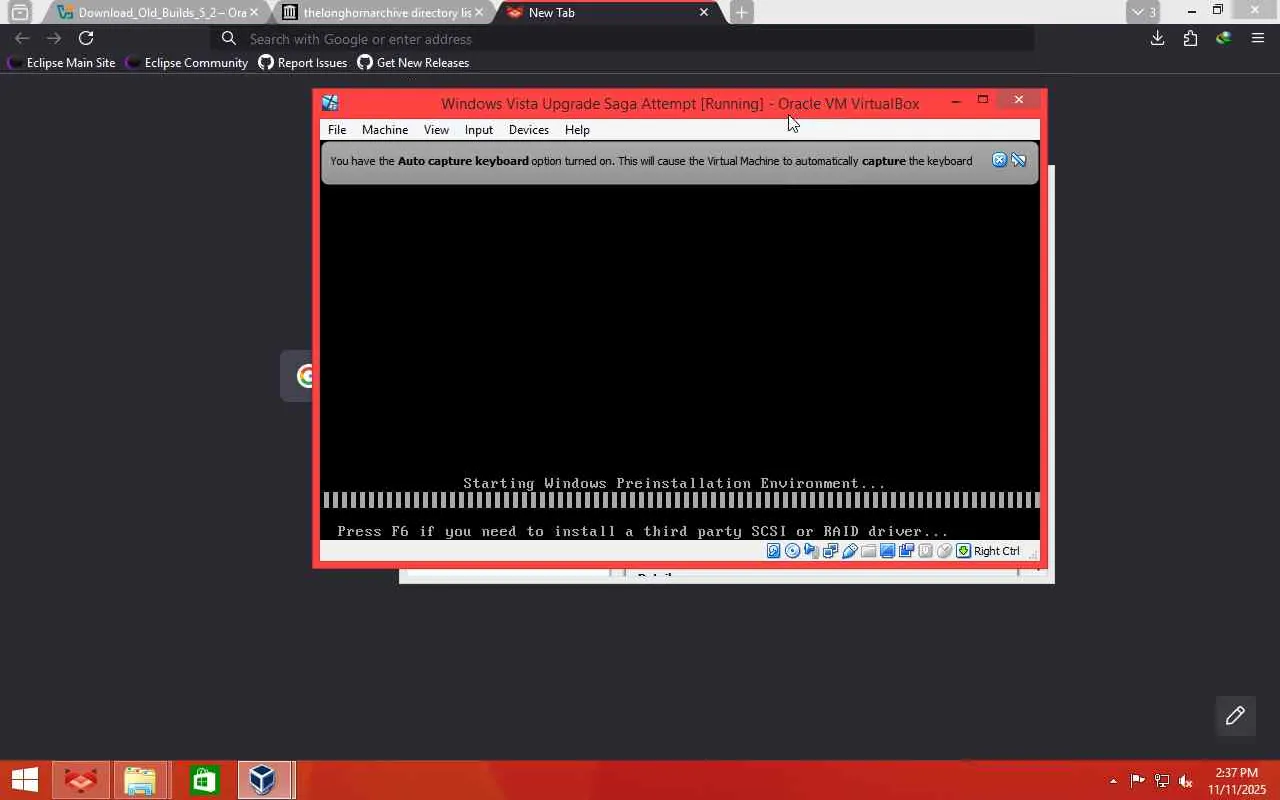The width and height of the screenshot is (1280, 800).
Task: Open the Get New Releases bookmark
Action: pos(413,63)
